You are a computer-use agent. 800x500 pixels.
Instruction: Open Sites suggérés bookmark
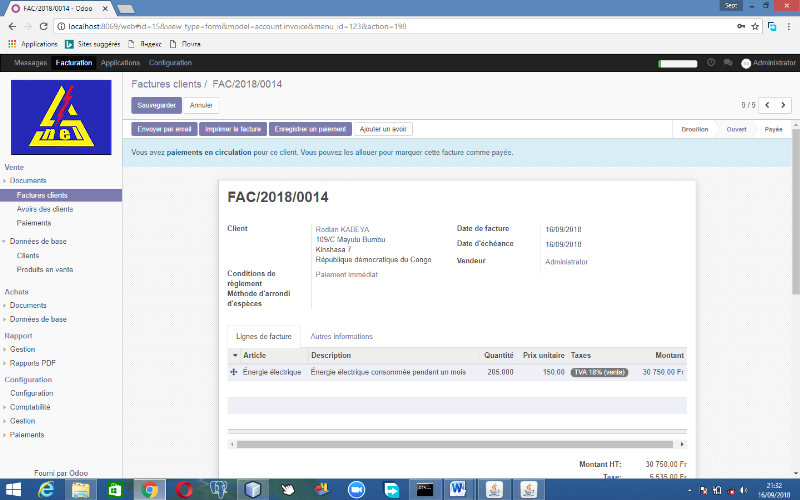pos(93,44)
